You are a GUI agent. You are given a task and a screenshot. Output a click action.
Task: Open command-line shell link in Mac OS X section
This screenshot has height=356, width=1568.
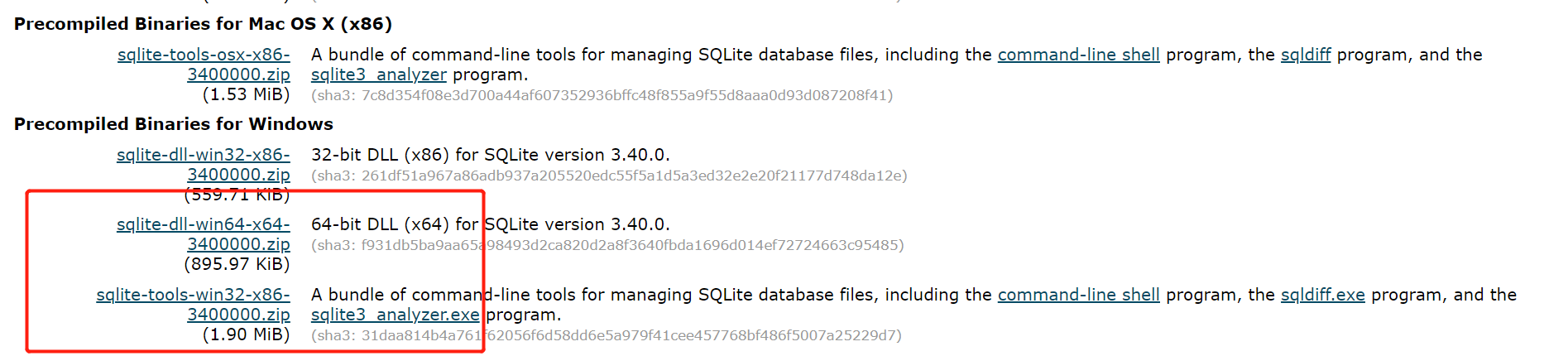pyautogui.click(x=1078, y=55)
